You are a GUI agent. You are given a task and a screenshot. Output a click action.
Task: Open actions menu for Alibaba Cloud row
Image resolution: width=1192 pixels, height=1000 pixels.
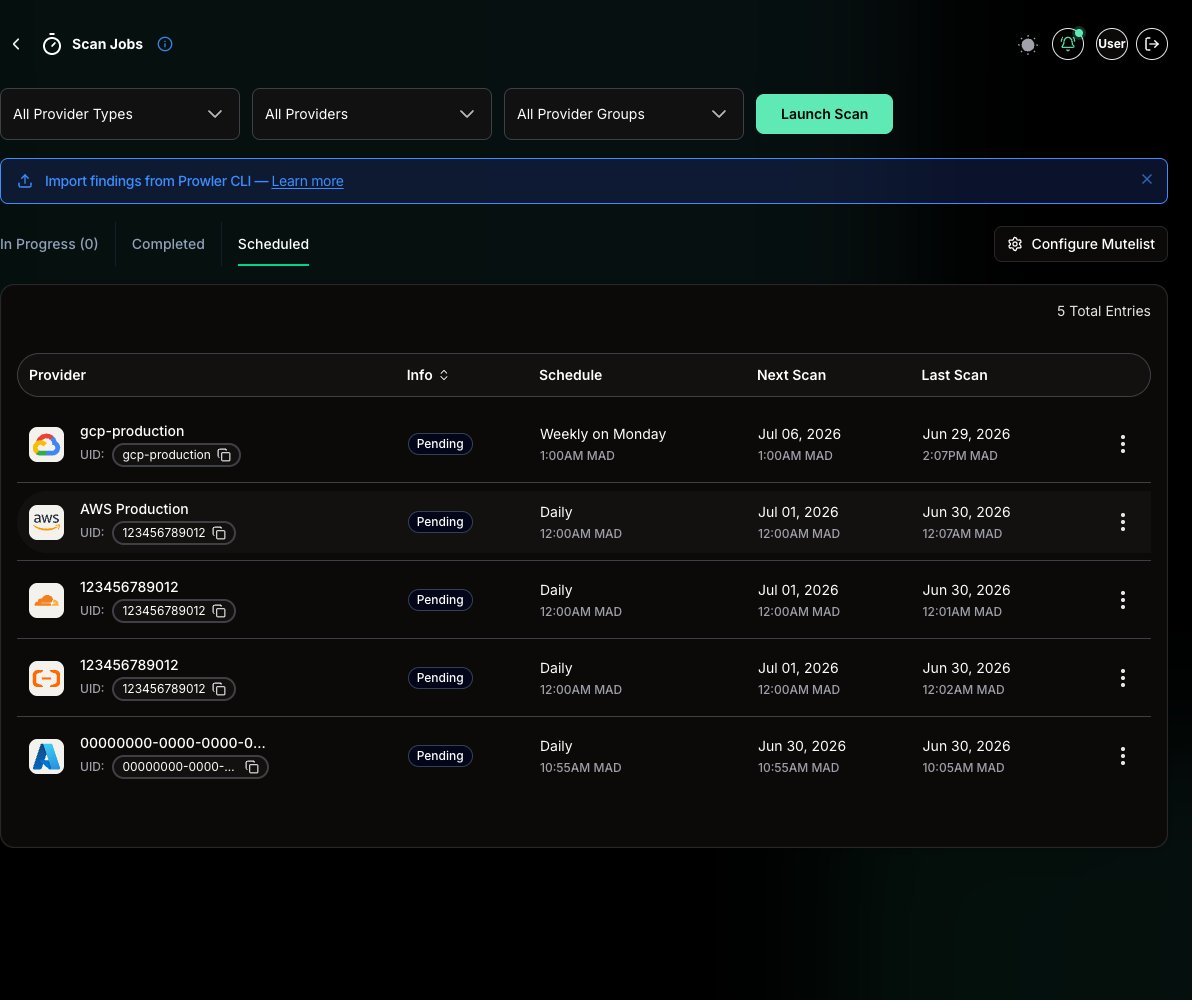point(1123,678)
